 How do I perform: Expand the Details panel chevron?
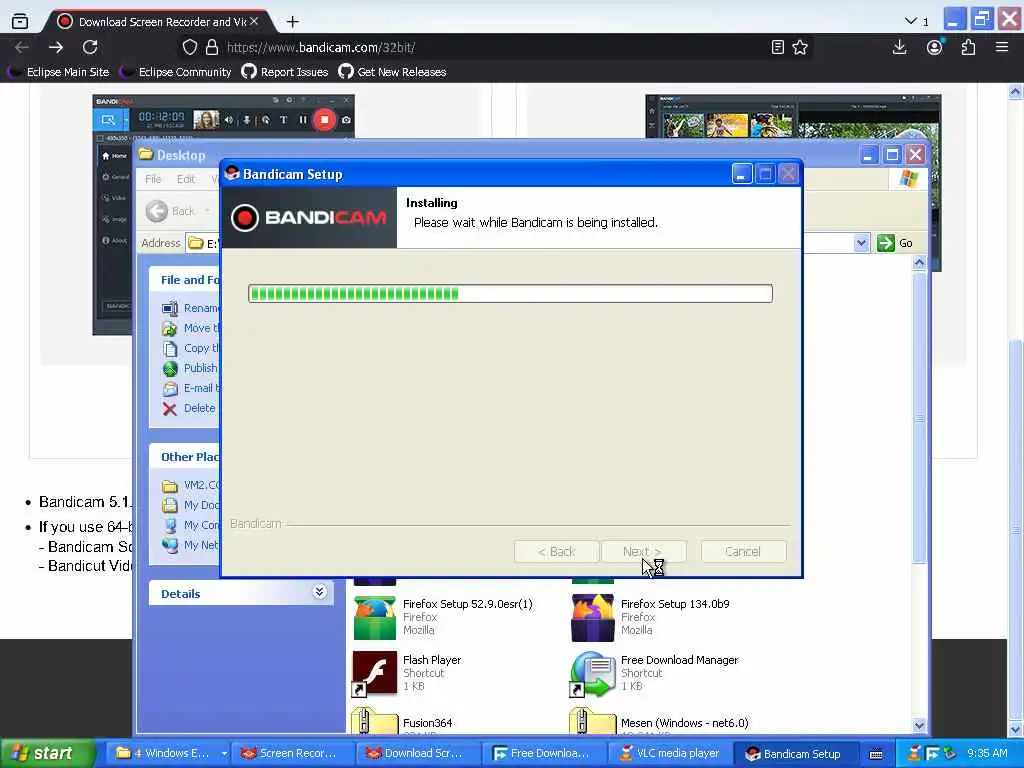pos(319,592)
